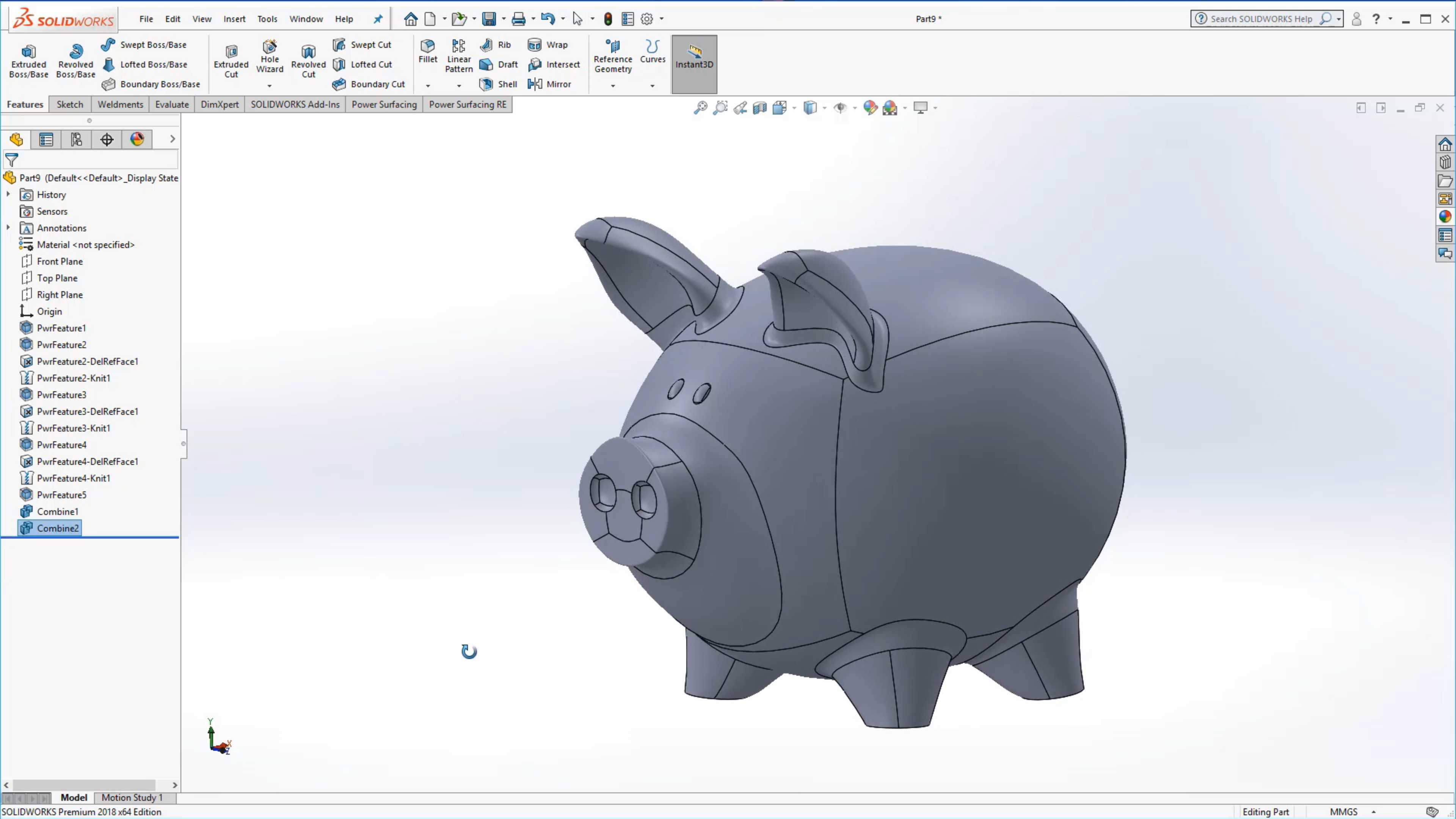This screenshot has width=1456, height=819.
Task: Switch to Motion Study 1 tab
Action: tap(132, 797)
